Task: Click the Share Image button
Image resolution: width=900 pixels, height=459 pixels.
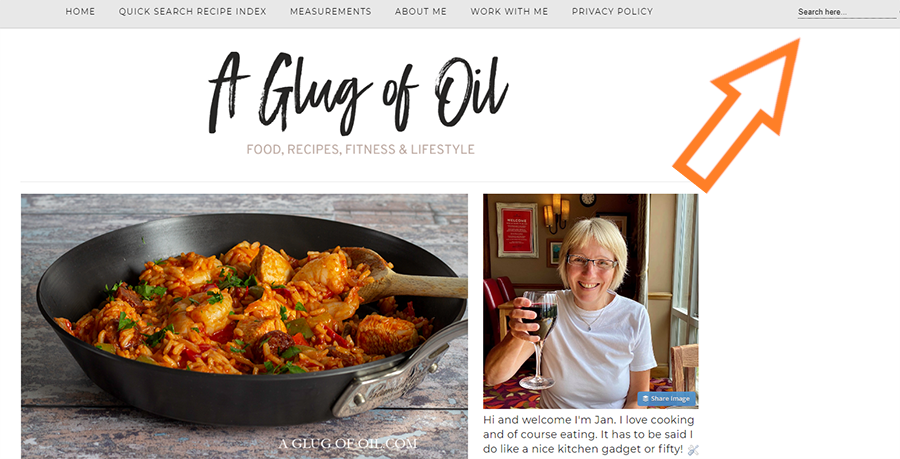Action: 666,399
